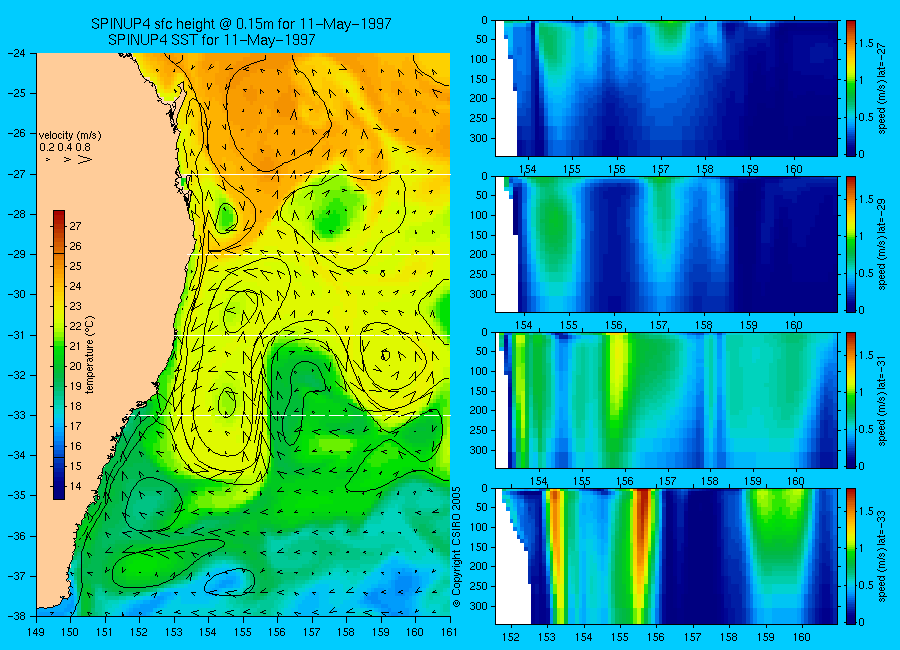Click the 22 value on the temperature scale
The width and height of the screenshot is (900, 650).
tap(75, 326)
